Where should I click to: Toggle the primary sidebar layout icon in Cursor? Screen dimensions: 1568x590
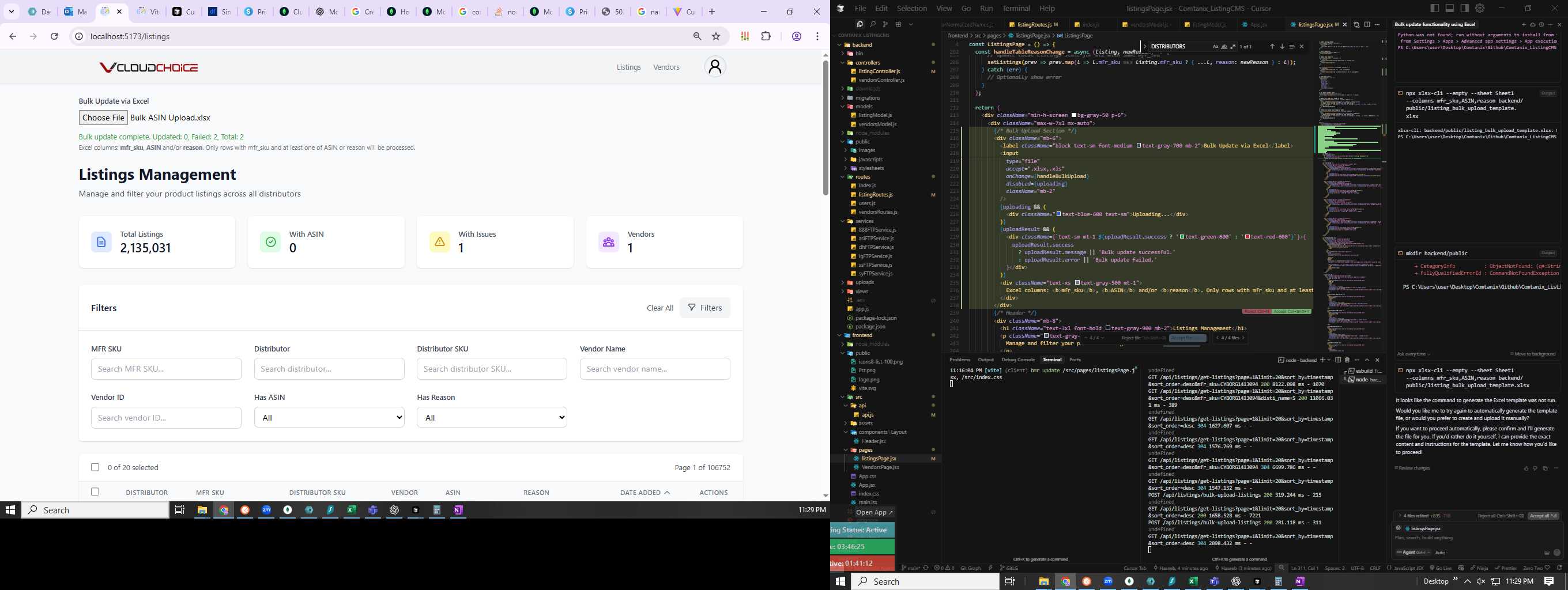[1435, 8]
